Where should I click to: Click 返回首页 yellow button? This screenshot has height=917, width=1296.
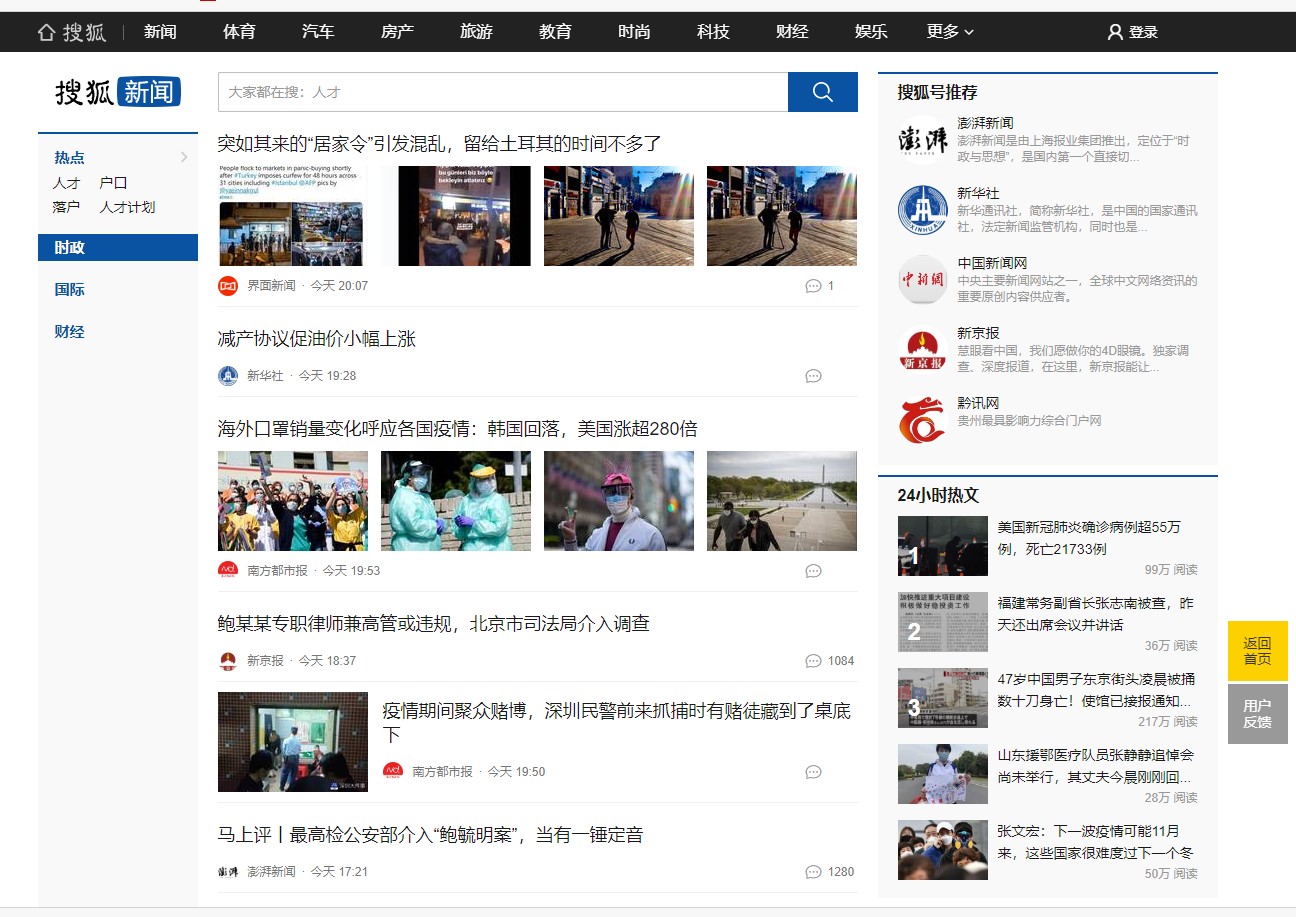coord(1258,651)
